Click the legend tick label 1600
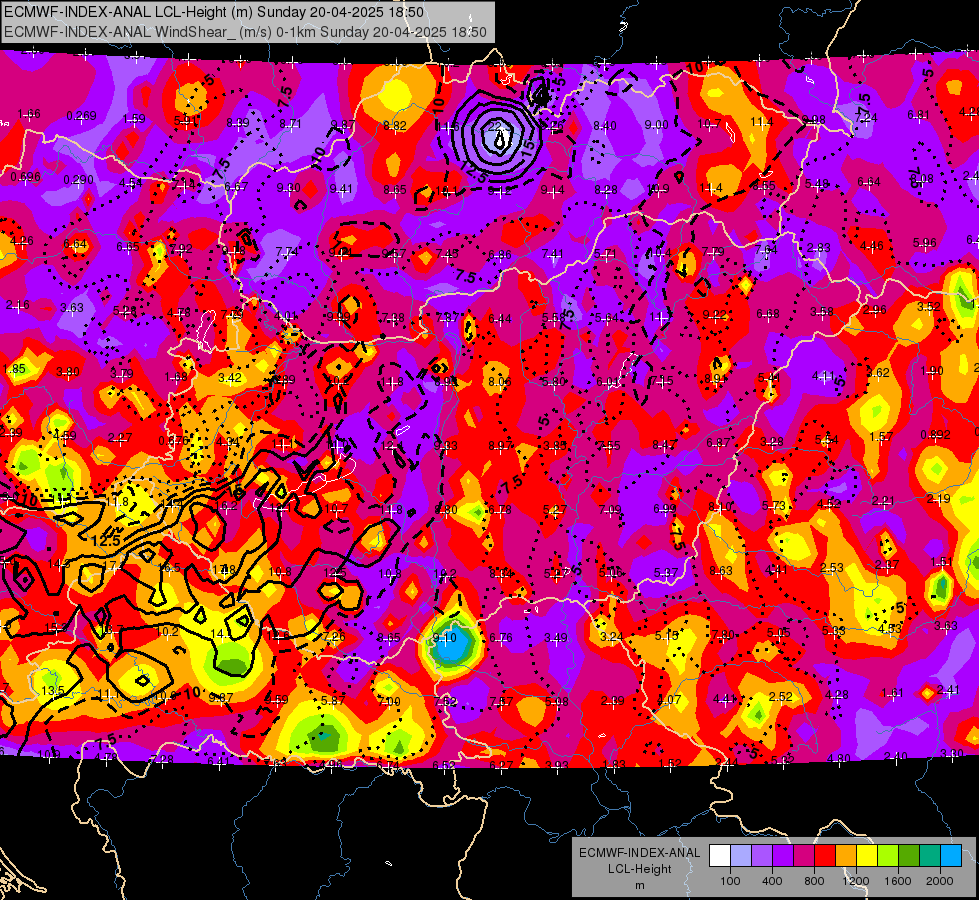This screenshot has height=900, width=979. [898, 881]
